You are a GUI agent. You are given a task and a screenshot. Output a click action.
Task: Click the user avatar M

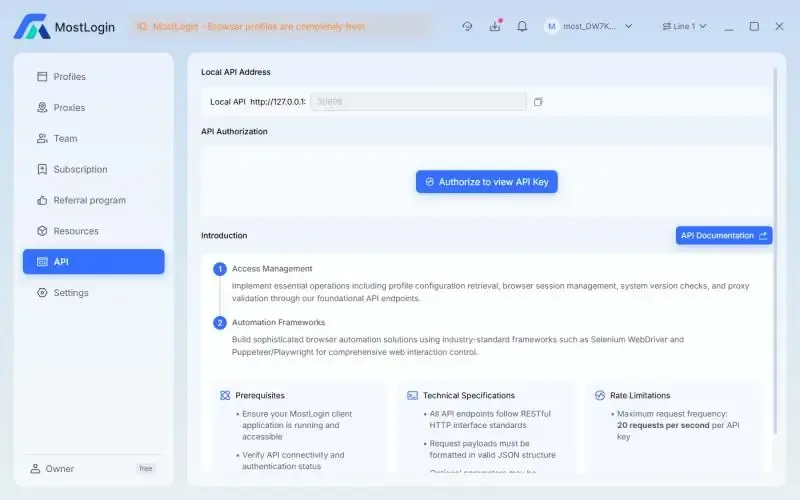[x=551, y=26]
